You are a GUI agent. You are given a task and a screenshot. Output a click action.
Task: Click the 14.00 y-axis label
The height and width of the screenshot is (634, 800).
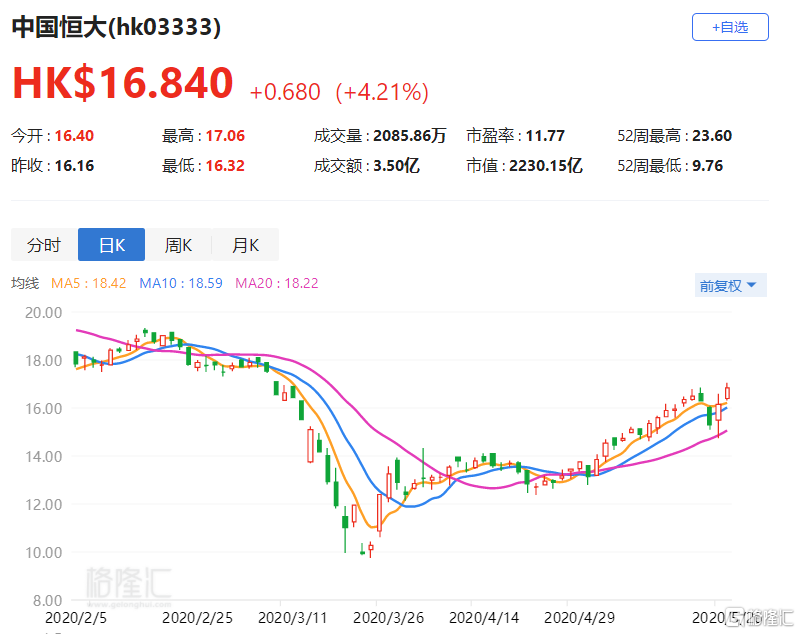[x=43, y=457]
